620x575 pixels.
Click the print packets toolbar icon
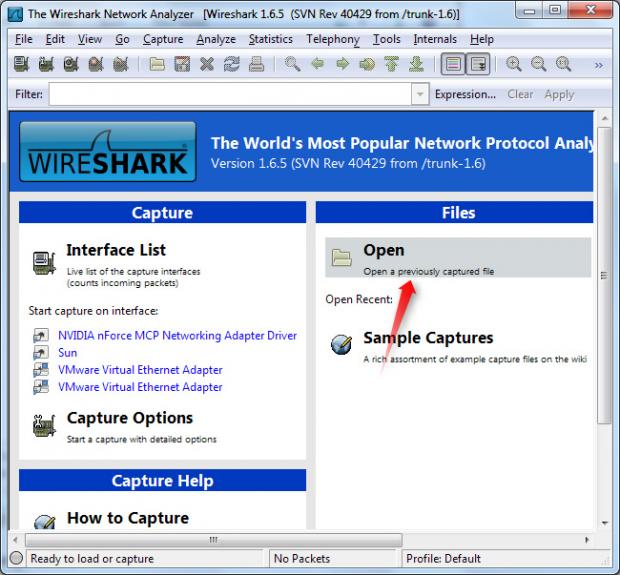(x=256, y=65)
